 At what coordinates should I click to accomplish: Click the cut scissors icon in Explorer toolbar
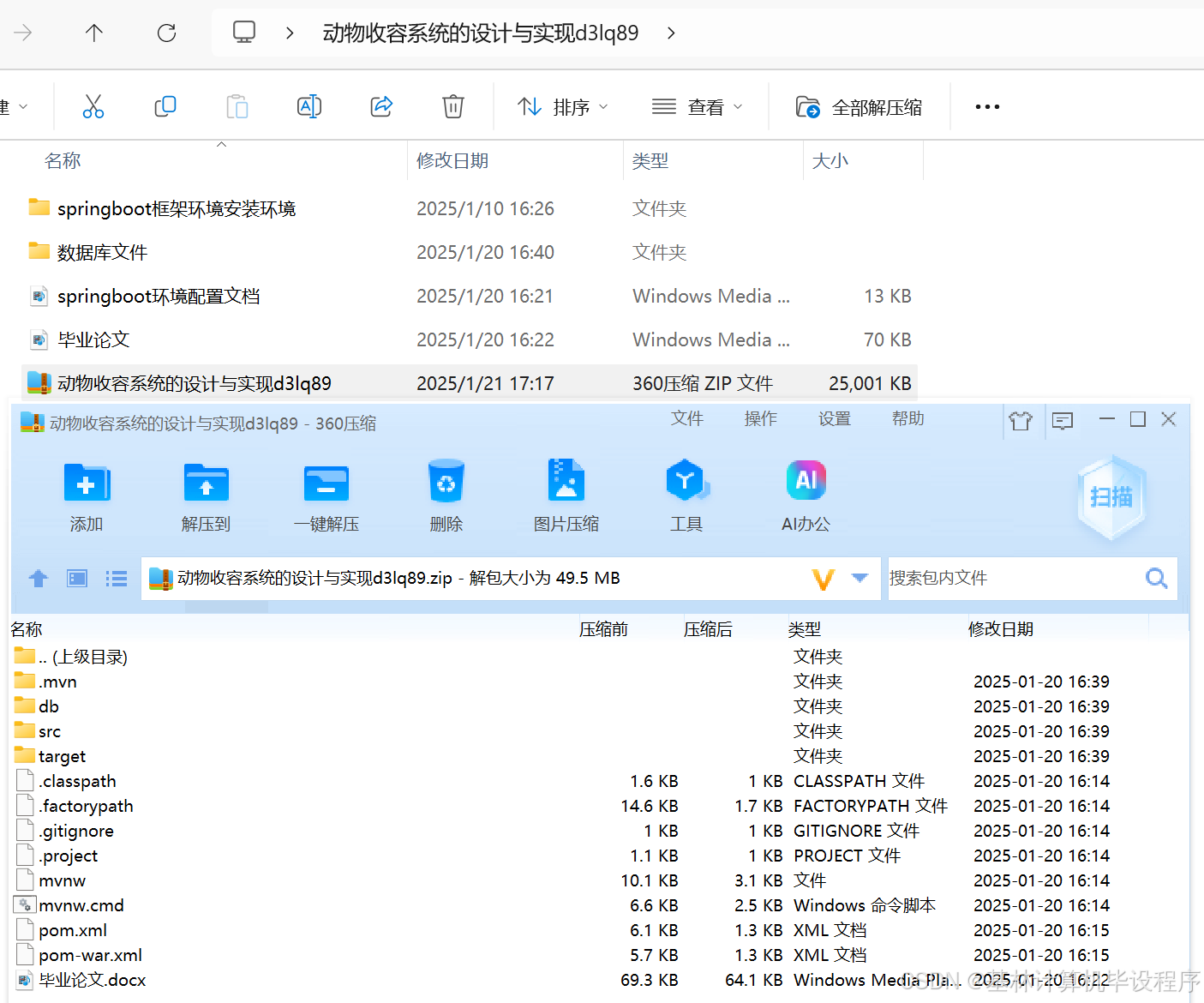coord(93,106)
